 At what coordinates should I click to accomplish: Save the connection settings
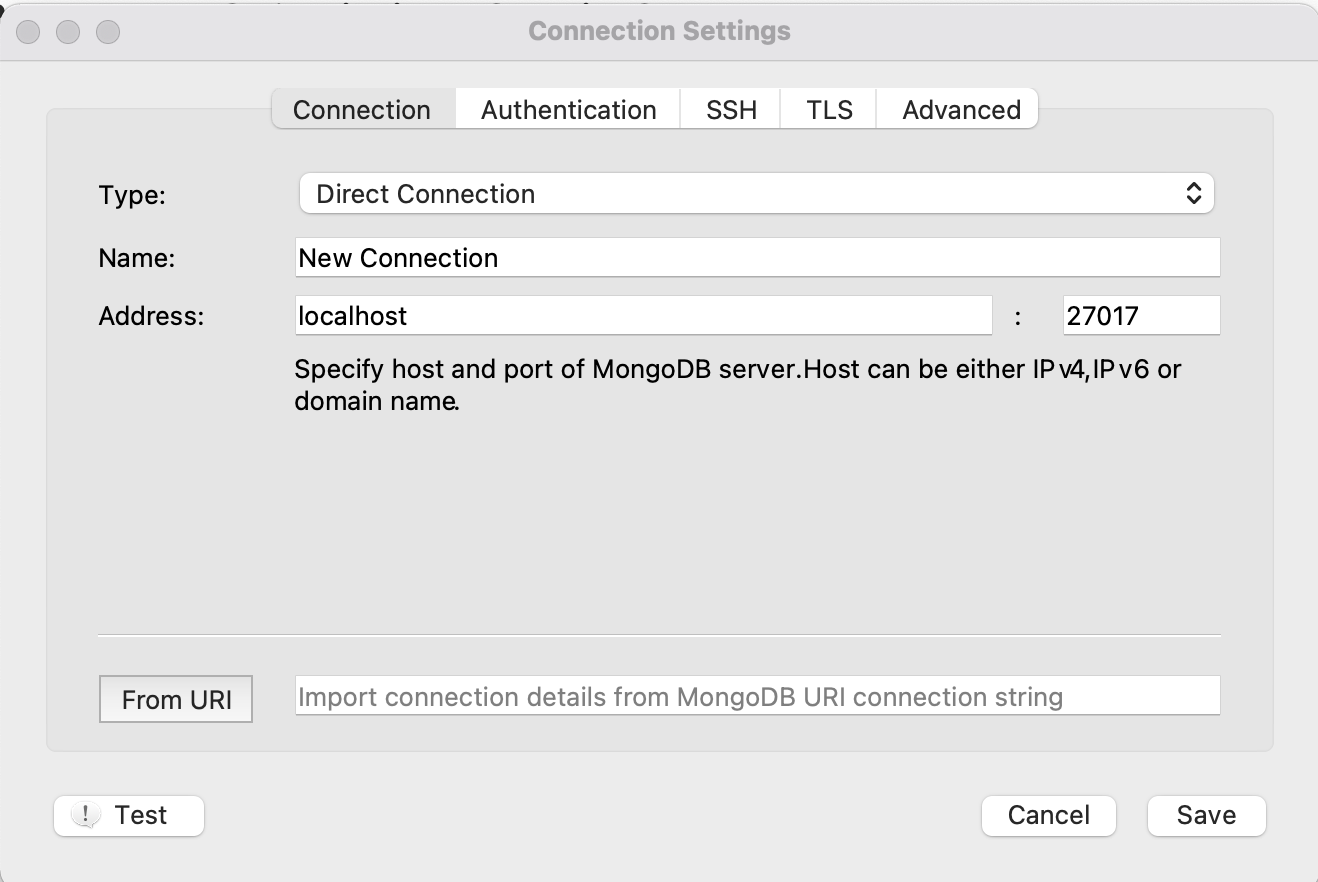(x=1206, y=815)
